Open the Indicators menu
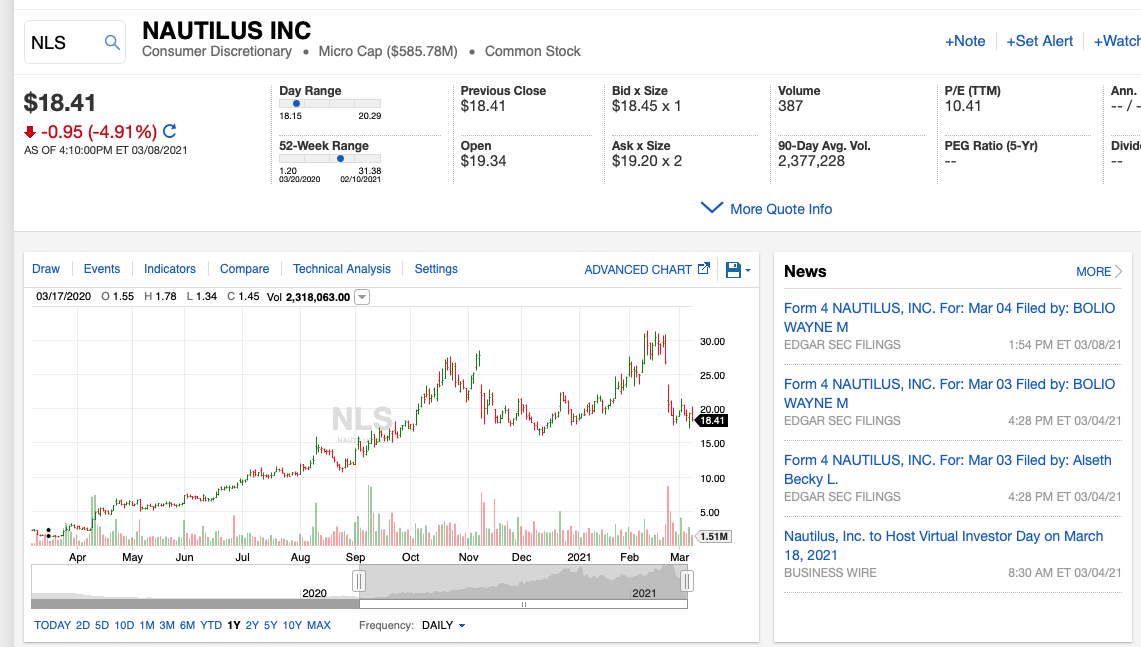This screenshot has width=1141, height=647. click(x=170, y=269)
